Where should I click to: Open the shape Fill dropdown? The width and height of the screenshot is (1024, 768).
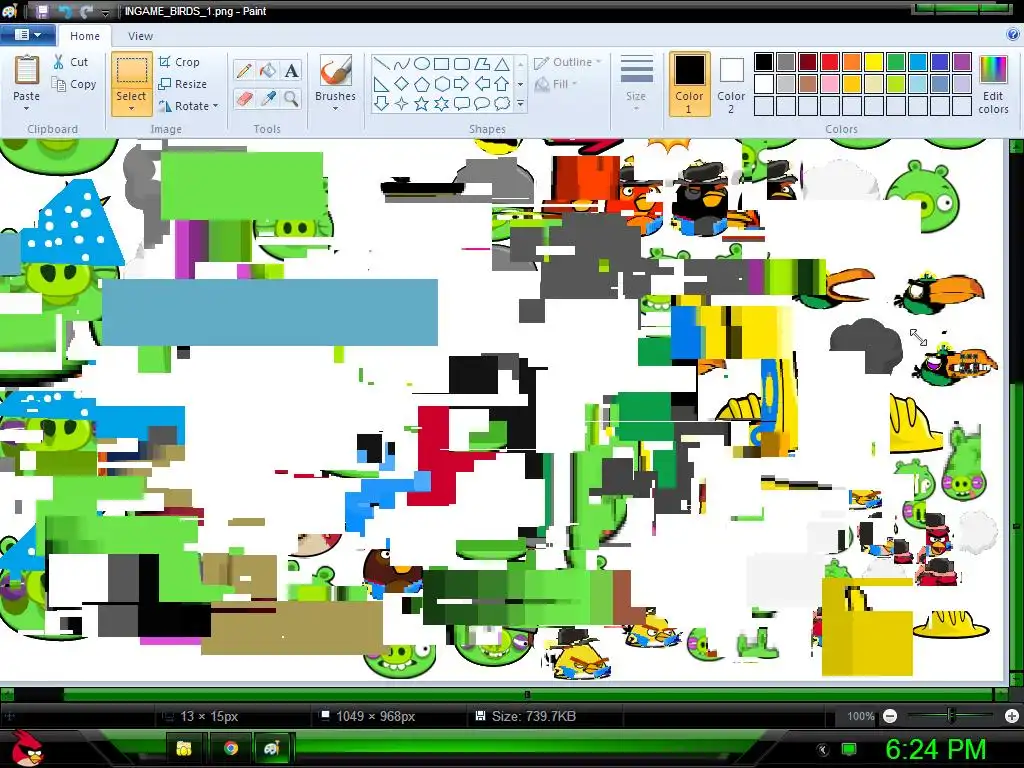click(x=556, y=84)
